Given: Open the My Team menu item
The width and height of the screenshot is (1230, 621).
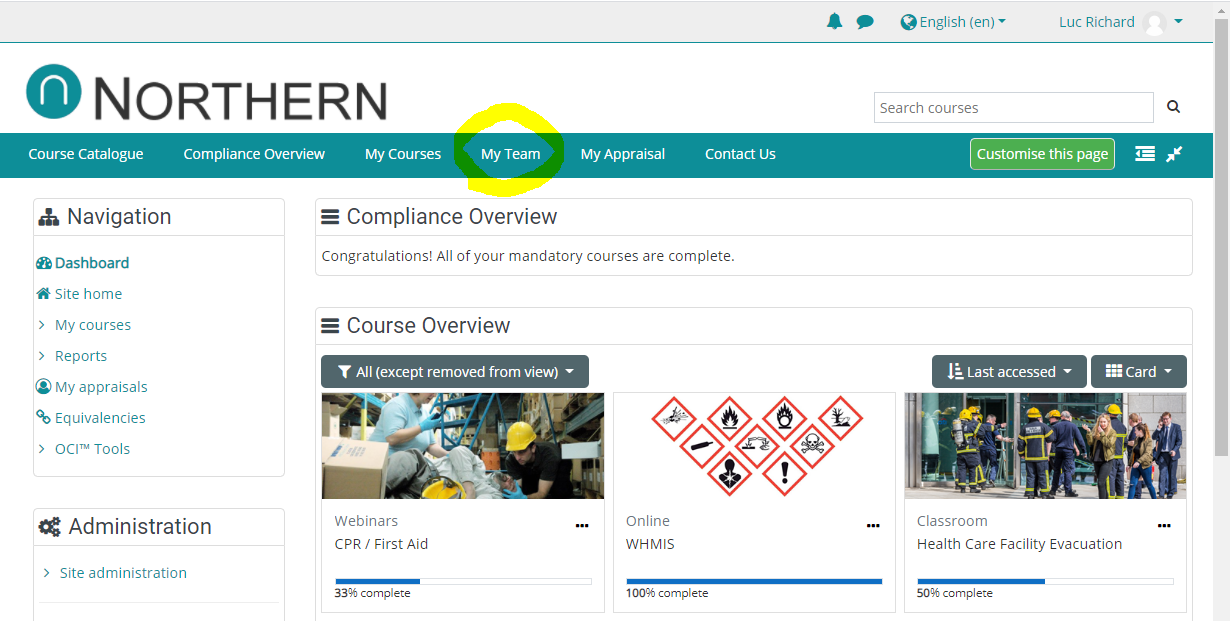Looking at the screenshot, I should (510, 154).
